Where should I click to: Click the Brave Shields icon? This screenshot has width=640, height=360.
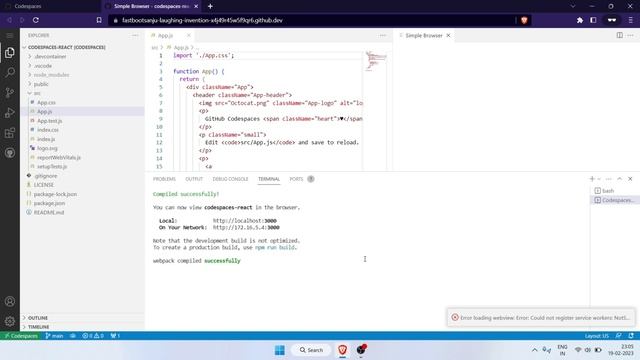[524, 20]
